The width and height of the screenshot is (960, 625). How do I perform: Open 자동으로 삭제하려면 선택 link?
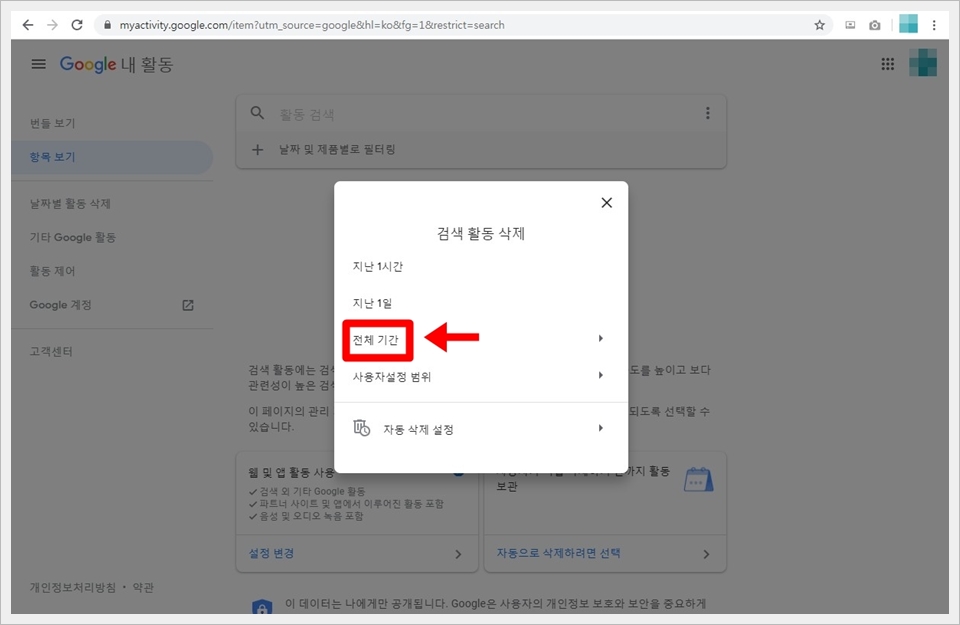coord(558,553)
